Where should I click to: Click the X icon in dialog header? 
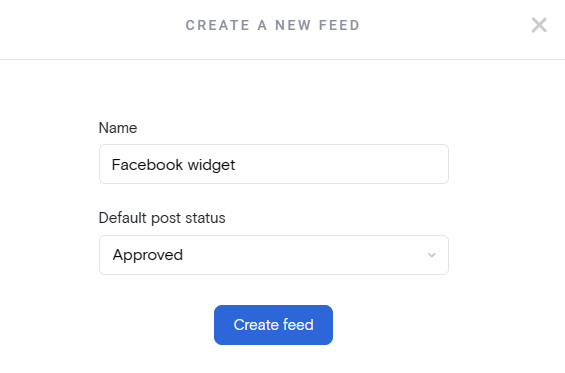539,25
